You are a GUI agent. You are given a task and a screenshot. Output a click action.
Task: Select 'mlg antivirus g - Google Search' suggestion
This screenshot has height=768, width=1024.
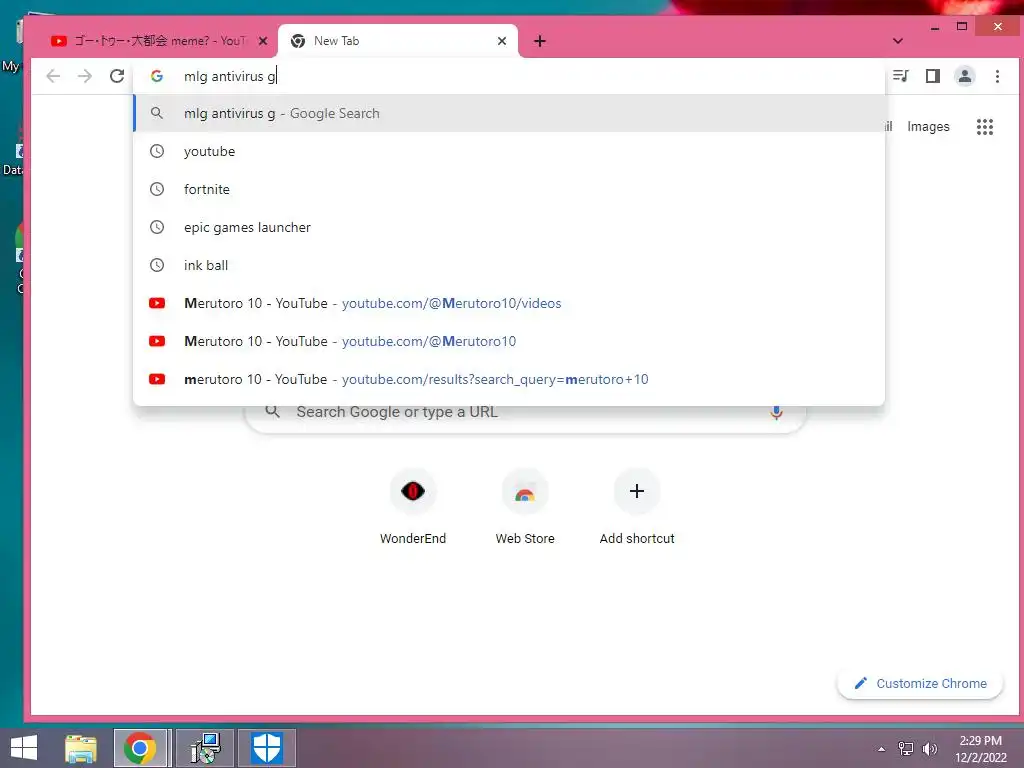(509, 113)
